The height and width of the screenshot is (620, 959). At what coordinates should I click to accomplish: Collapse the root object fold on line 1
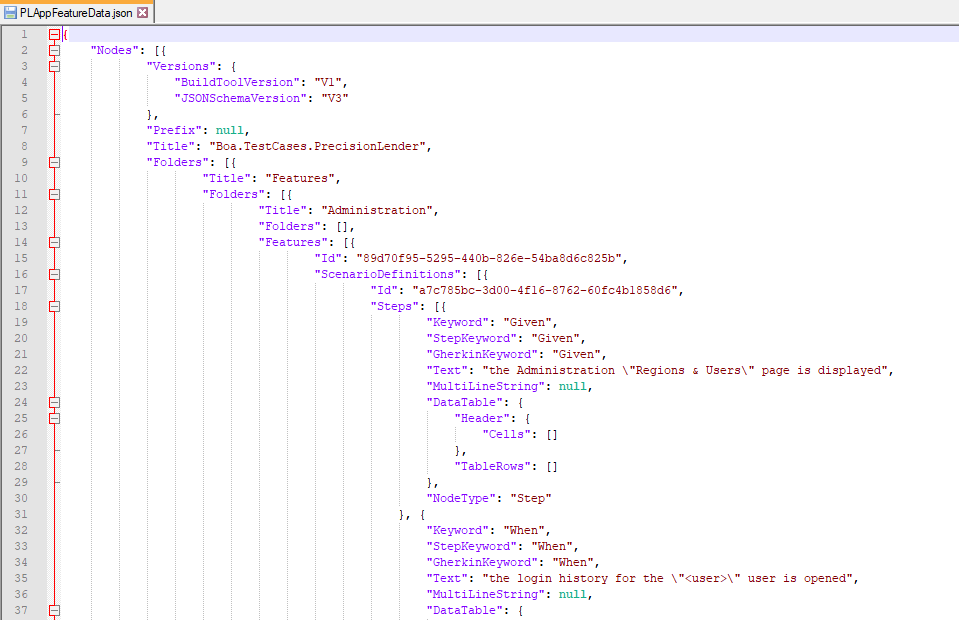point(54,34)
